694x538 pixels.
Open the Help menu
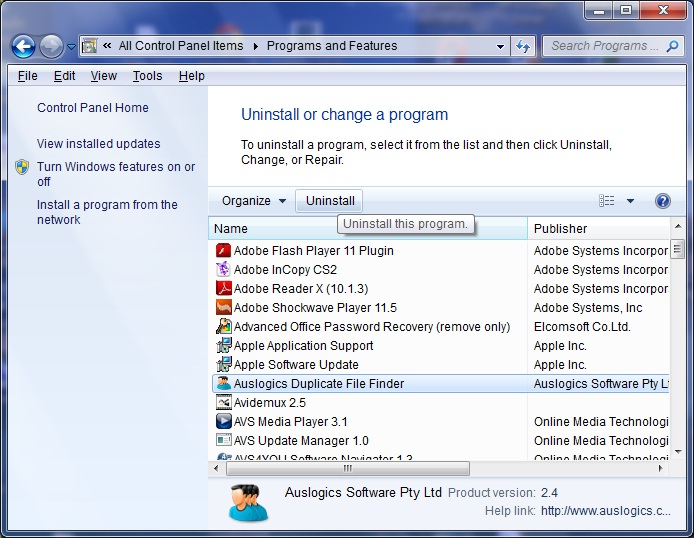192,76
